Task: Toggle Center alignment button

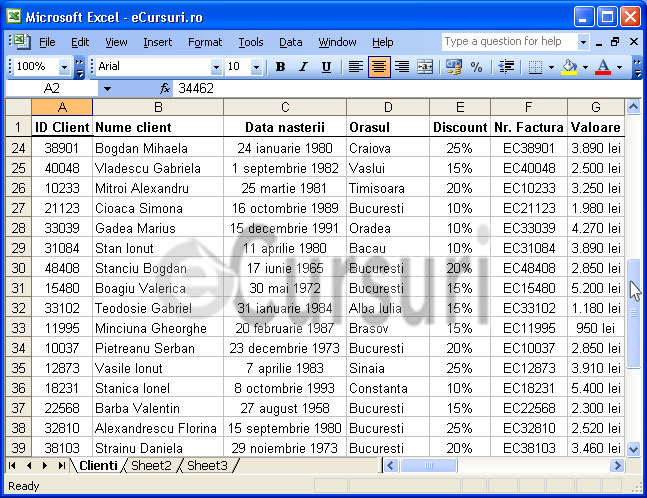Action: [x=379, y=66]
